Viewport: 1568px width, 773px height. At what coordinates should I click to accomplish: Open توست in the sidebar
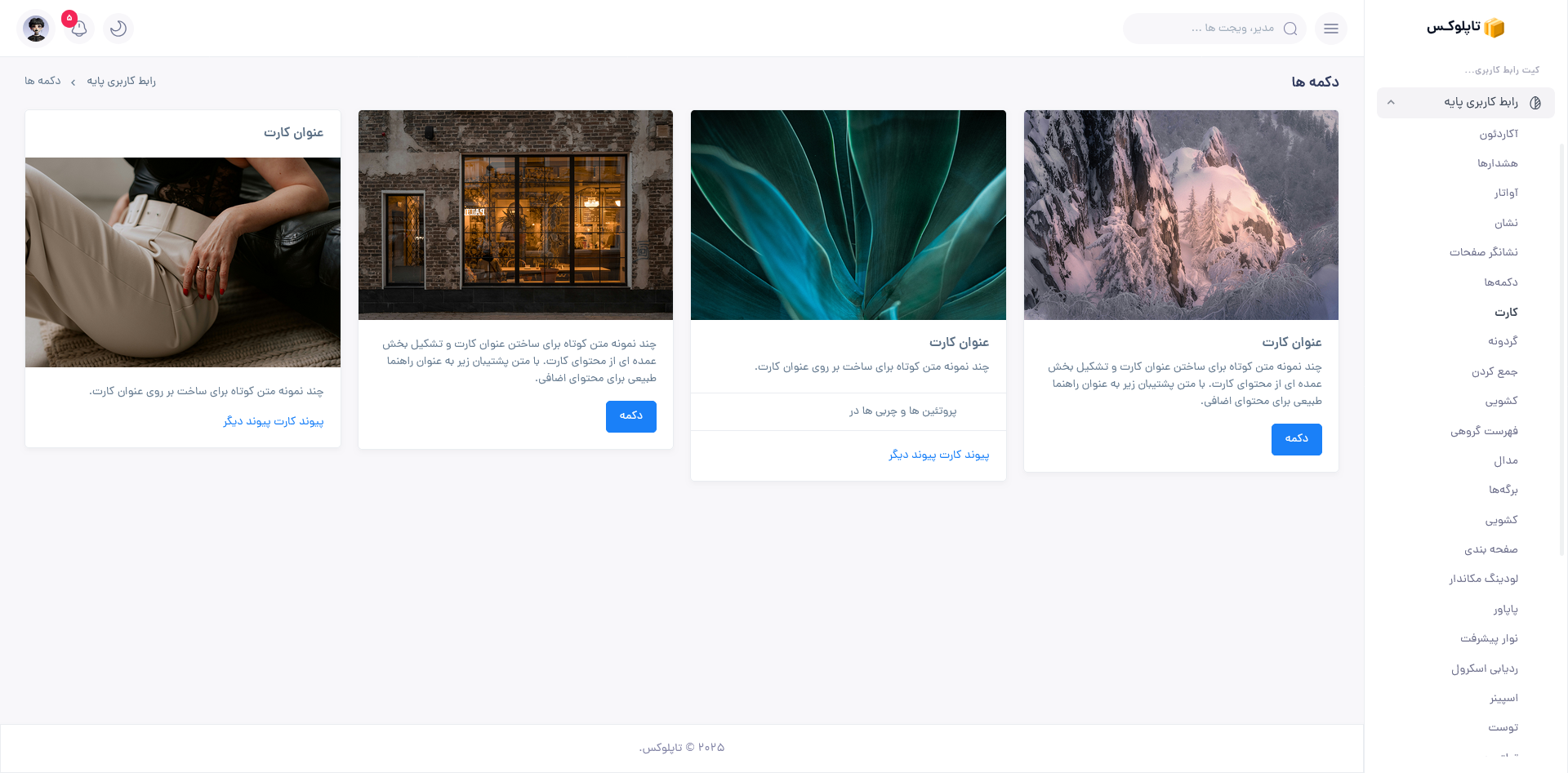[1503, 727]
